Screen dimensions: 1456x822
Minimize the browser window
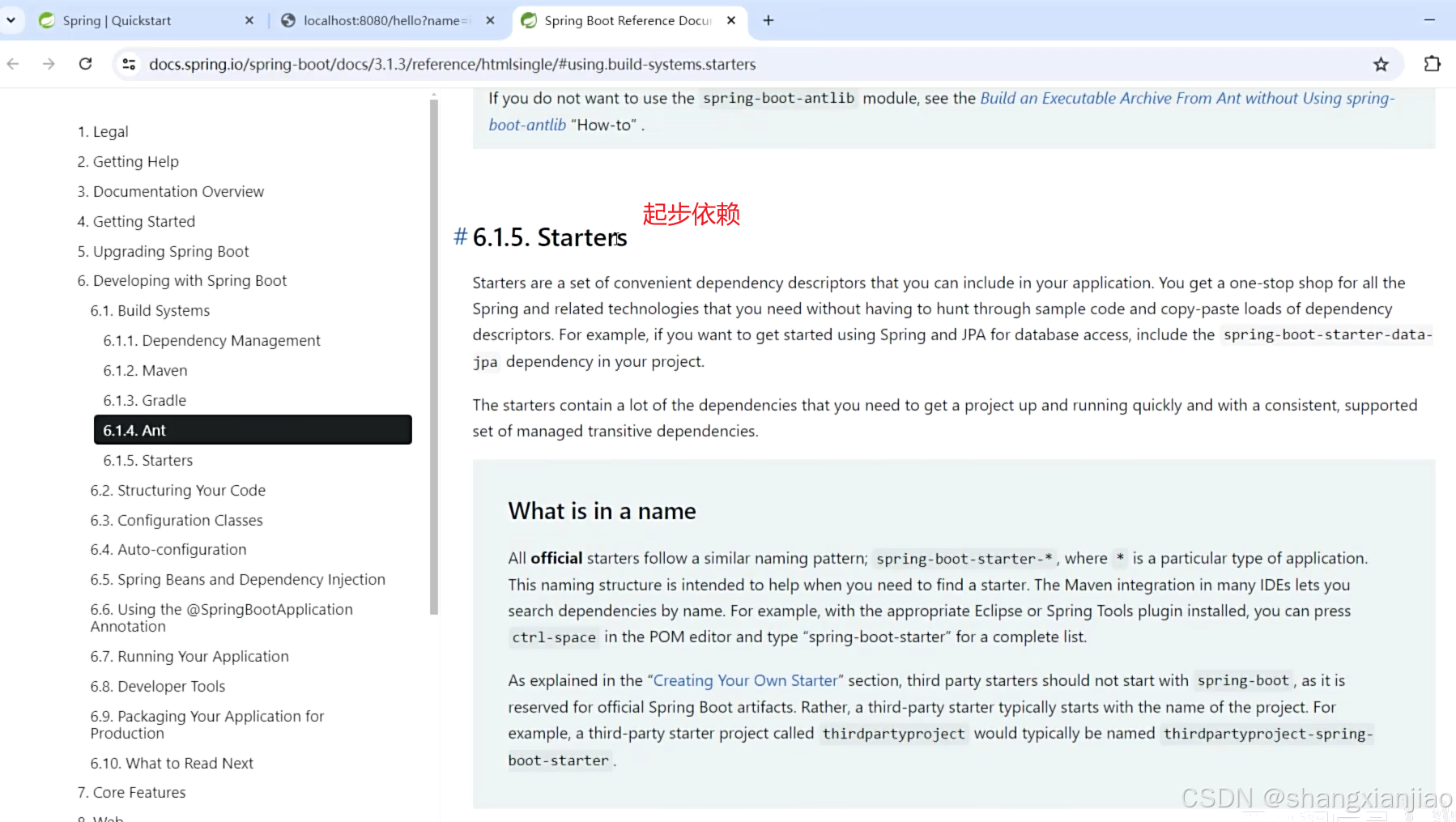tap(1429, 20)
